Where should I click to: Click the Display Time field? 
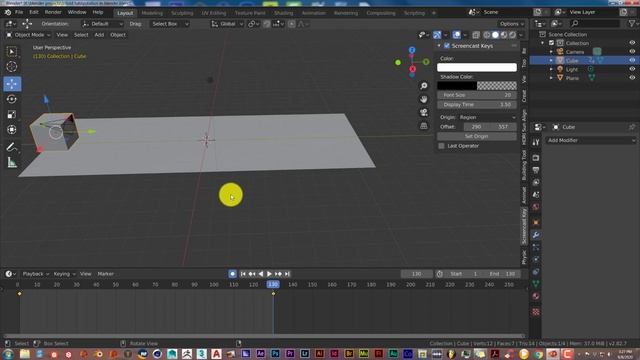point(477,105)
